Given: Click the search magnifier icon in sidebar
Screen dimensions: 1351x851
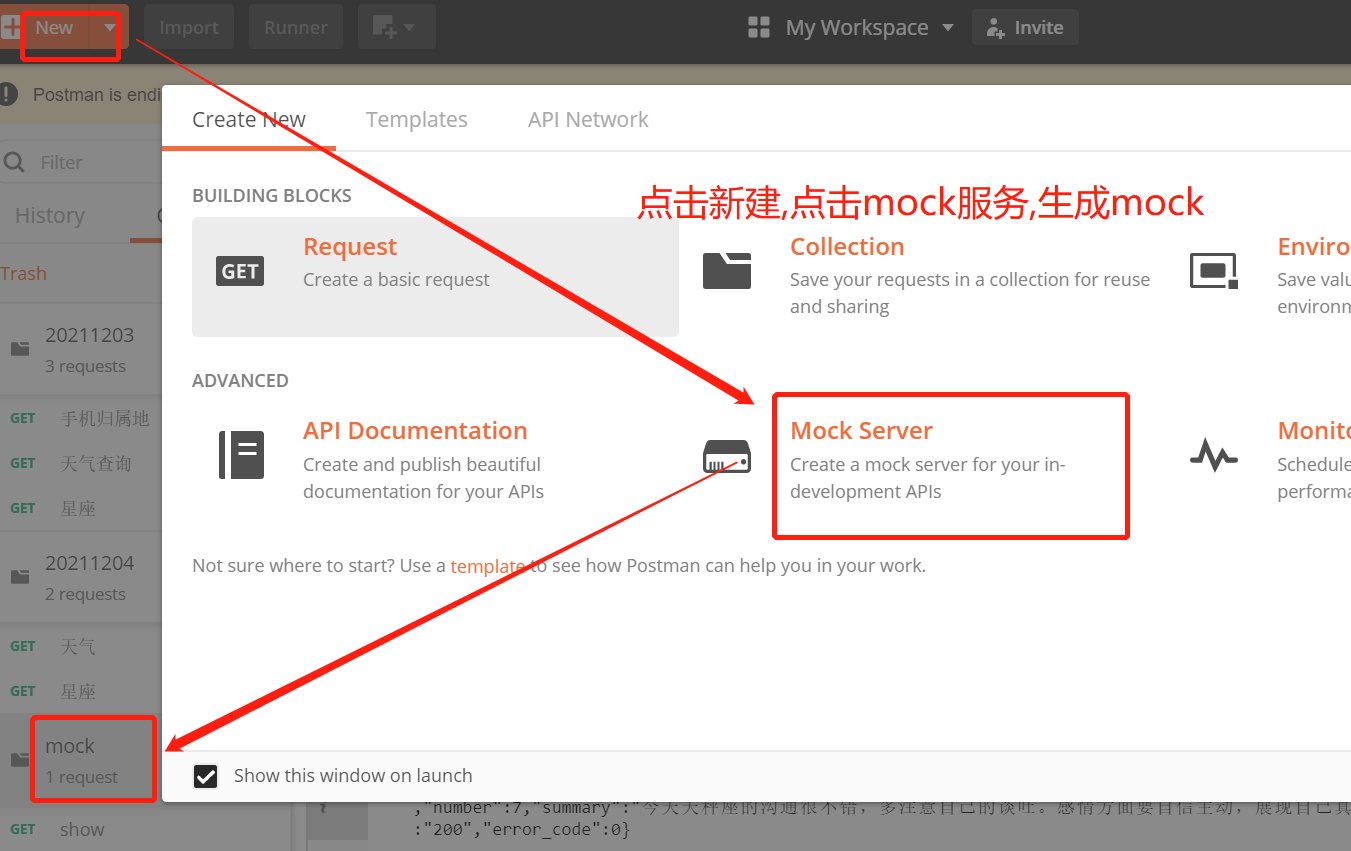Looking at the screenshot, I should [14, 163].
